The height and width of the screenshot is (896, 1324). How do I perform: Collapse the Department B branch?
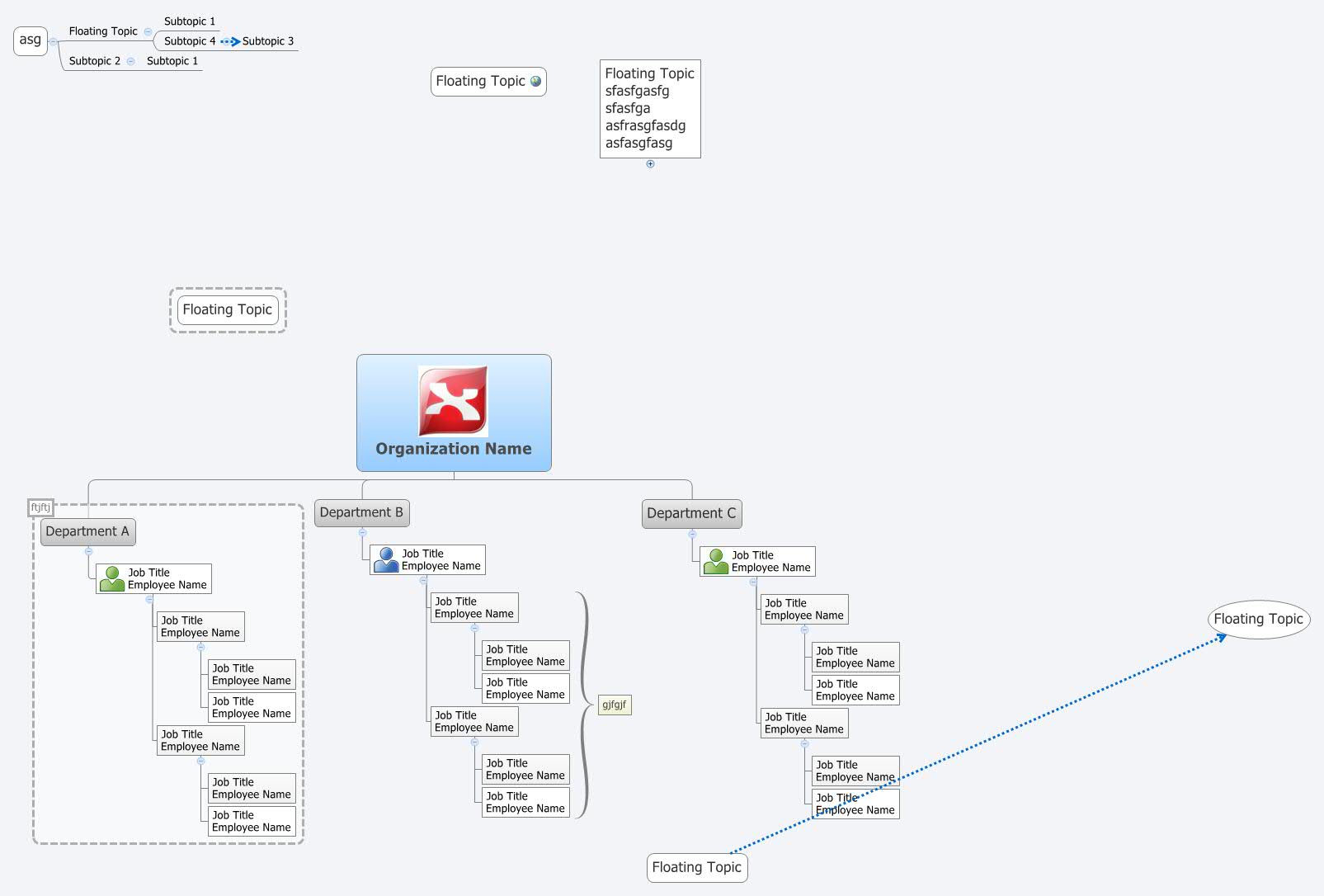pyautogui.click(x=362, y=533)
